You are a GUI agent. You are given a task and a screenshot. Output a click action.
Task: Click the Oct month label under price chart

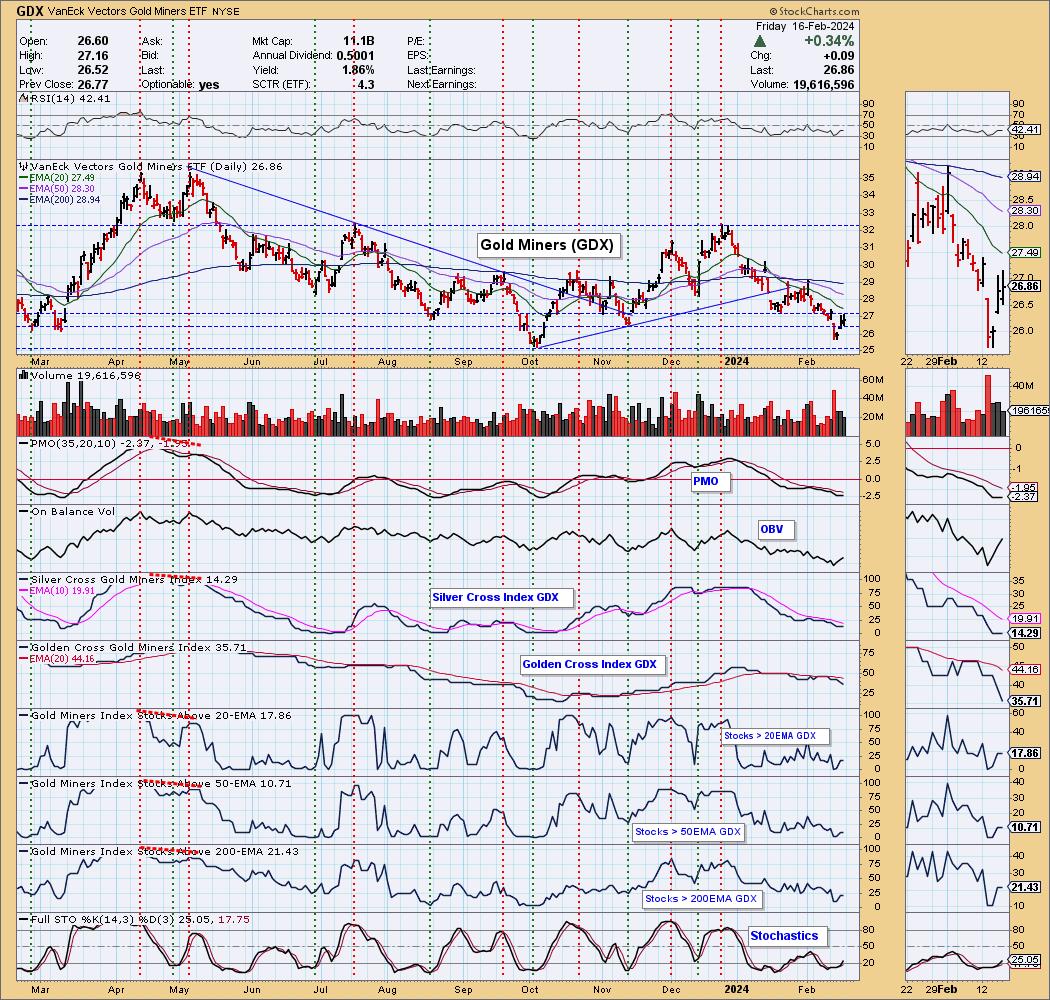coord(530,362)
